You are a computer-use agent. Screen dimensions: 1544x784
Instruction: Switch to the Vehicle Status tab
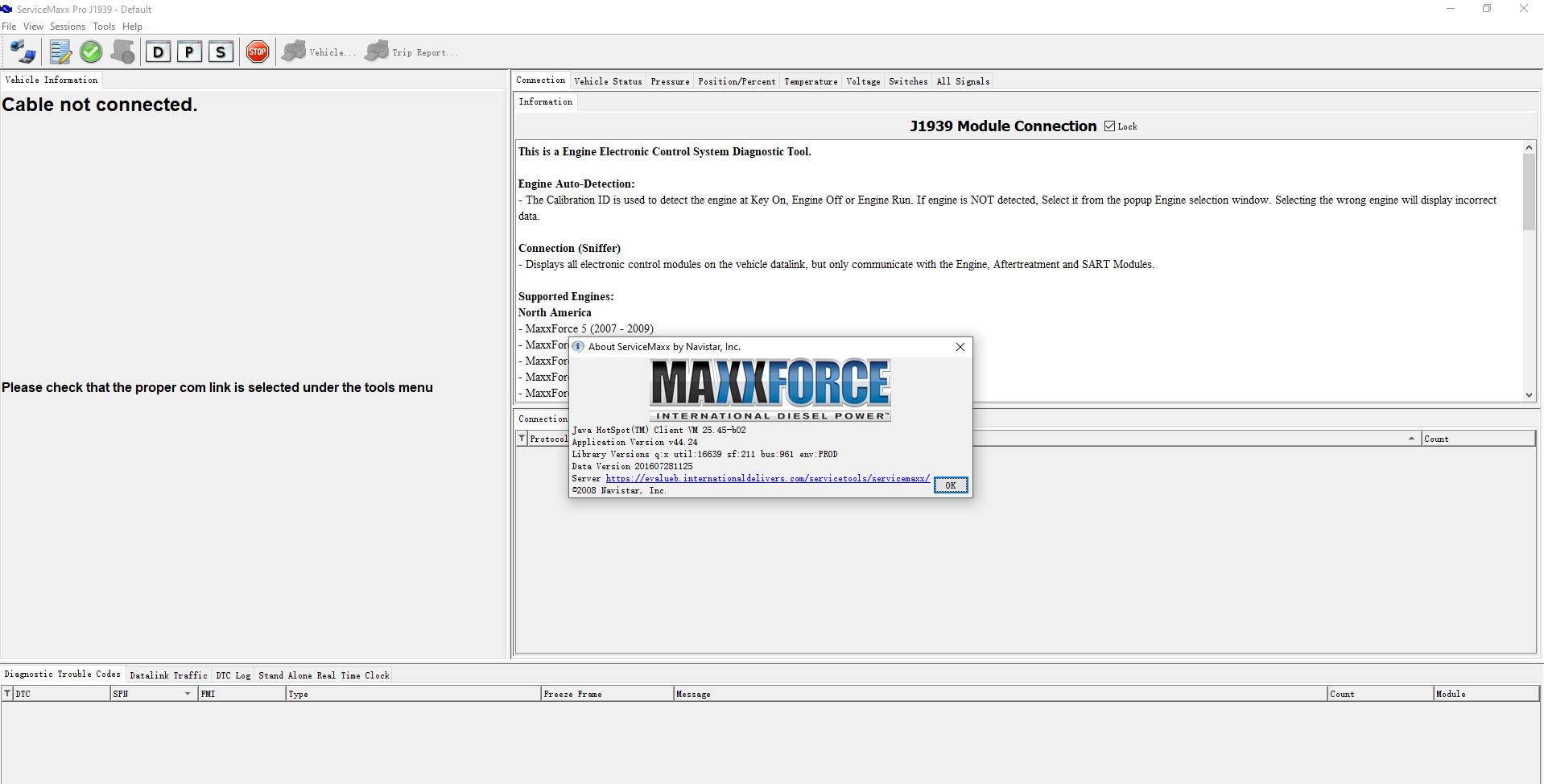[x=608, y=81]
